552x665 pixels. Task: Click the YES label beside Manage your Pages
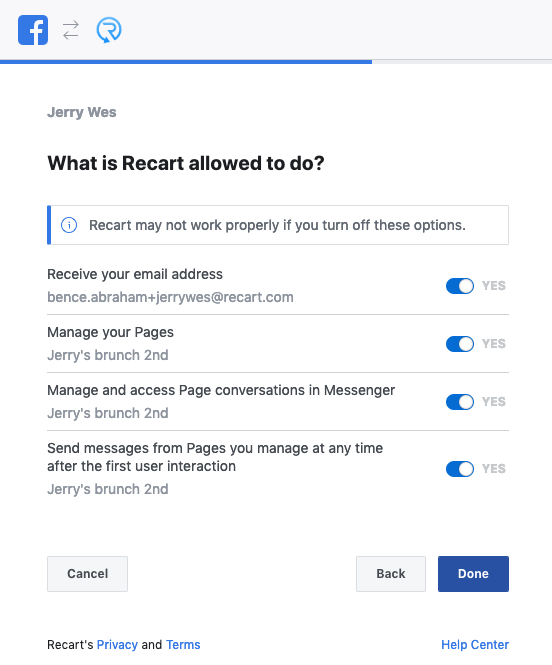pos(493,344)
